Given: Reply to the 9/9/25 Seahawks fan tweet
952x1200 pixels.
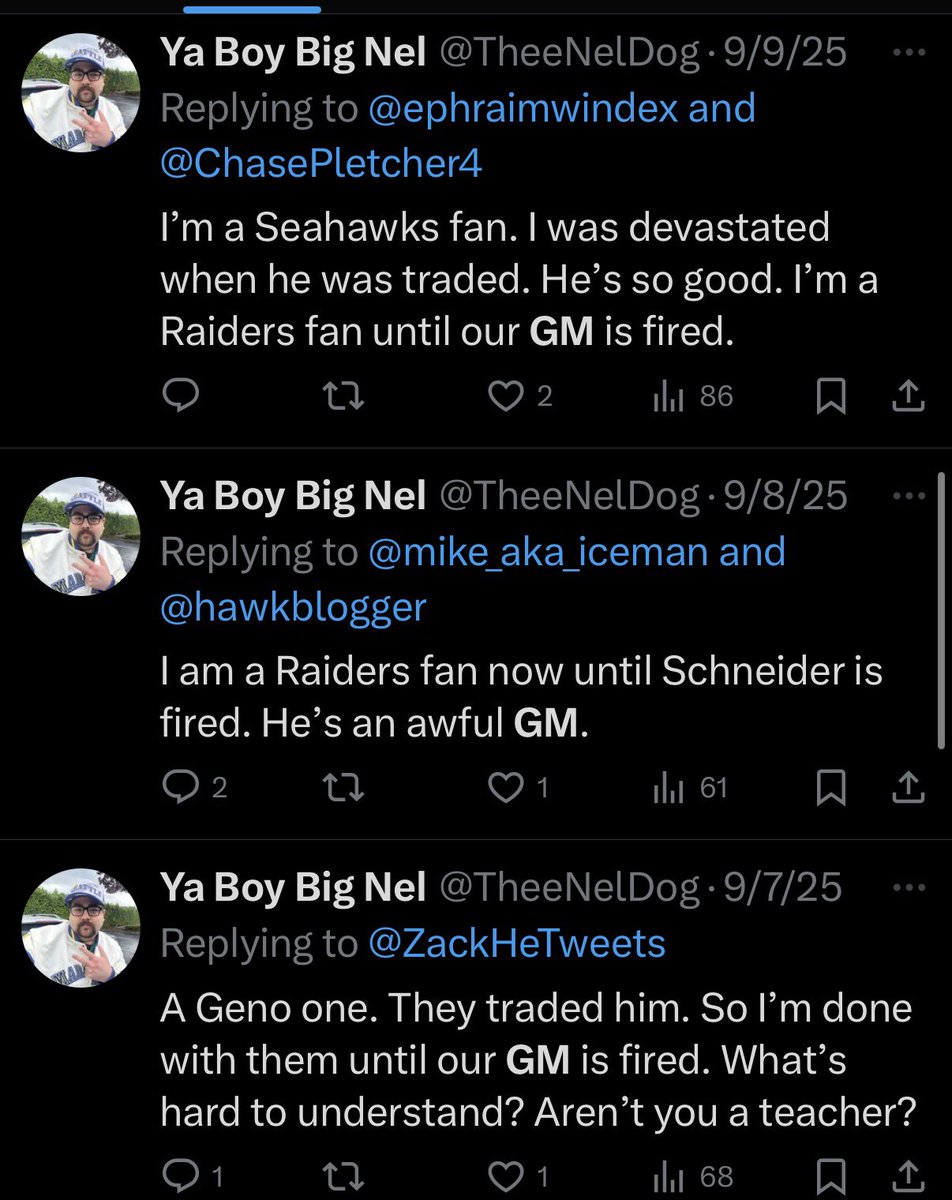Looking at the screenshot, I should [181, 398].
